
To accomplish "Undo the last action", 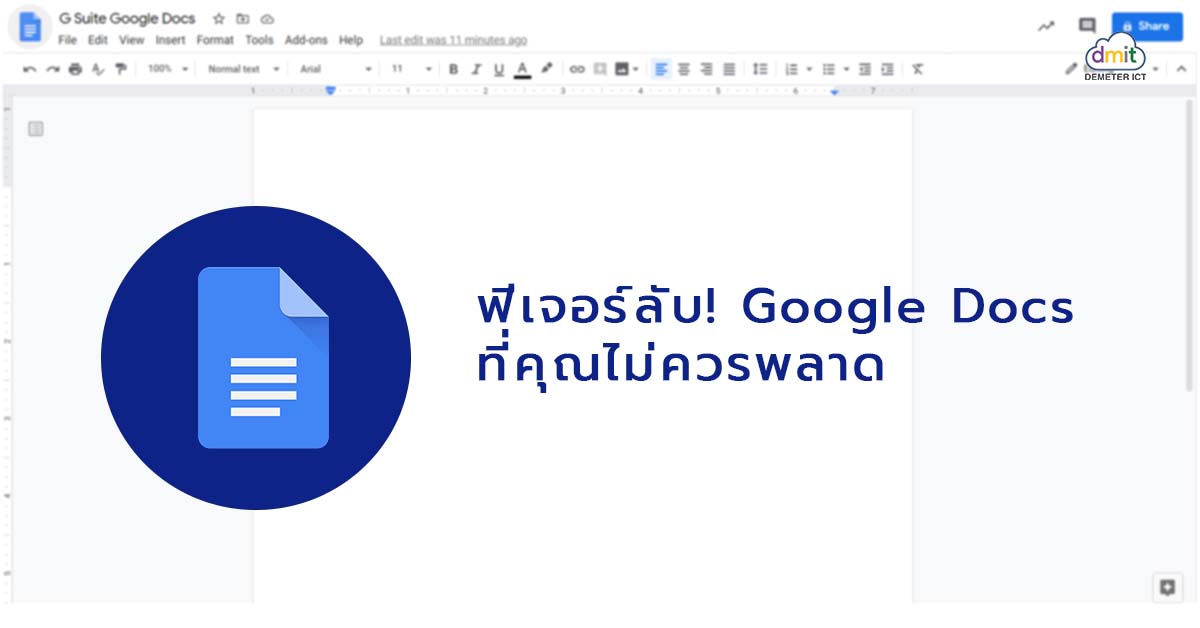I will tap(29, 69).
